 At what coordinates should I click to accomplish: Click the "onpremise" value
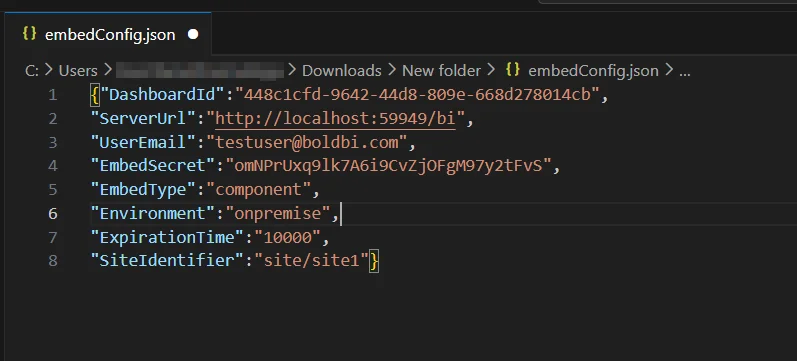[x=278, y=213]
